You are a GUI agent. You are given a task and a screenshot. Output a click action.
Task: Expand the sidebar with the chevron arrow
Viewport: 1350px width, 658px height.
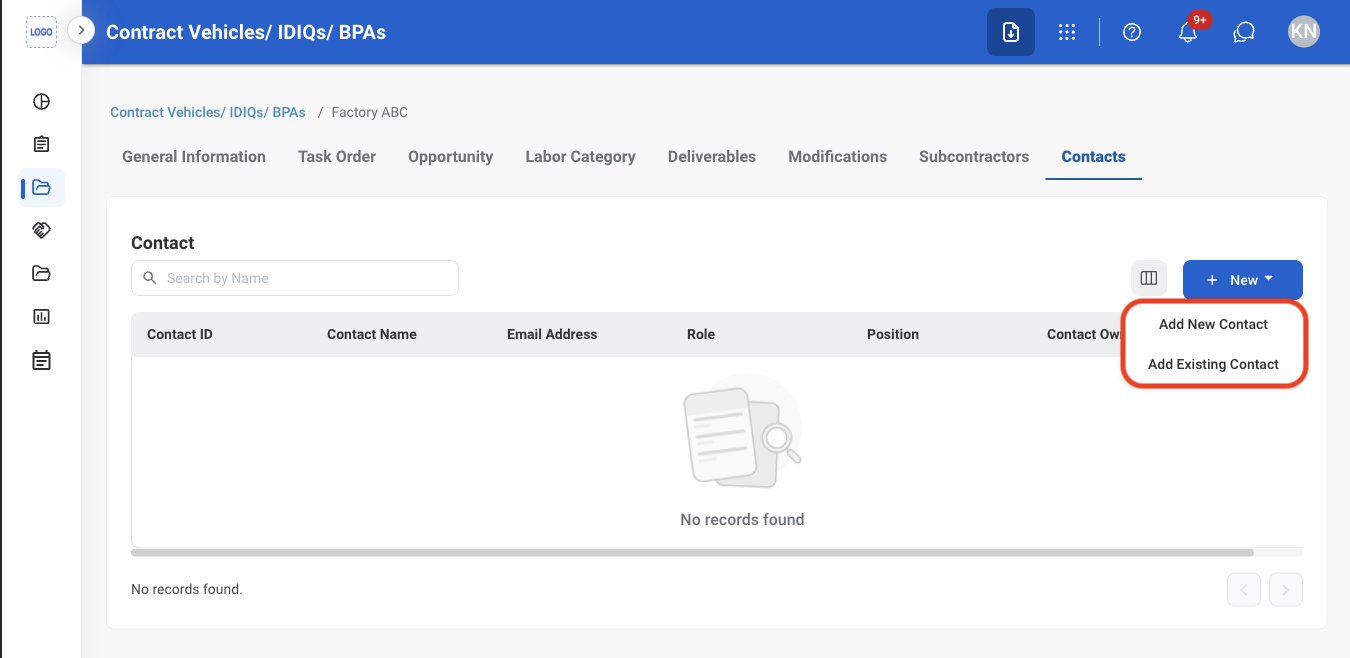[x=81, y=31]
